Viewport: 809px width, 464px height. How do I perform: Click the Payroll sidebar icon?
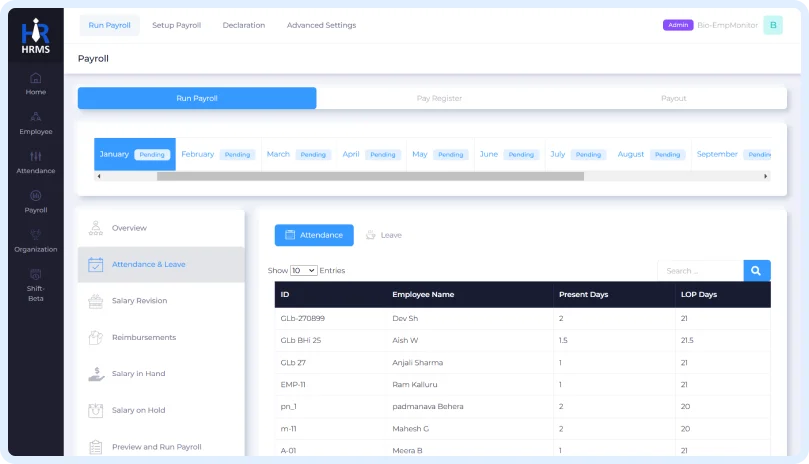coord(36,196)
